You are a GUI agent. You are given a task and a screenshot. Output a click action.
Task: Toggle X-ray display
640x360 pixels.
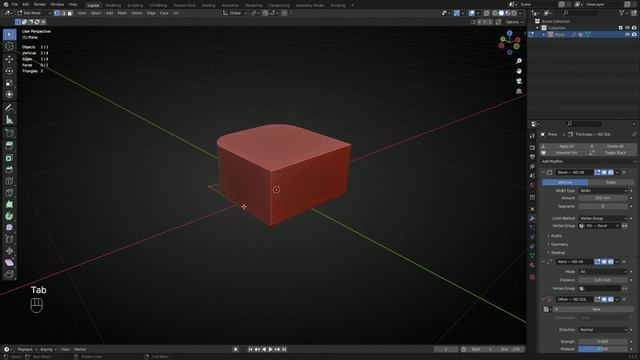click(487, 13)
